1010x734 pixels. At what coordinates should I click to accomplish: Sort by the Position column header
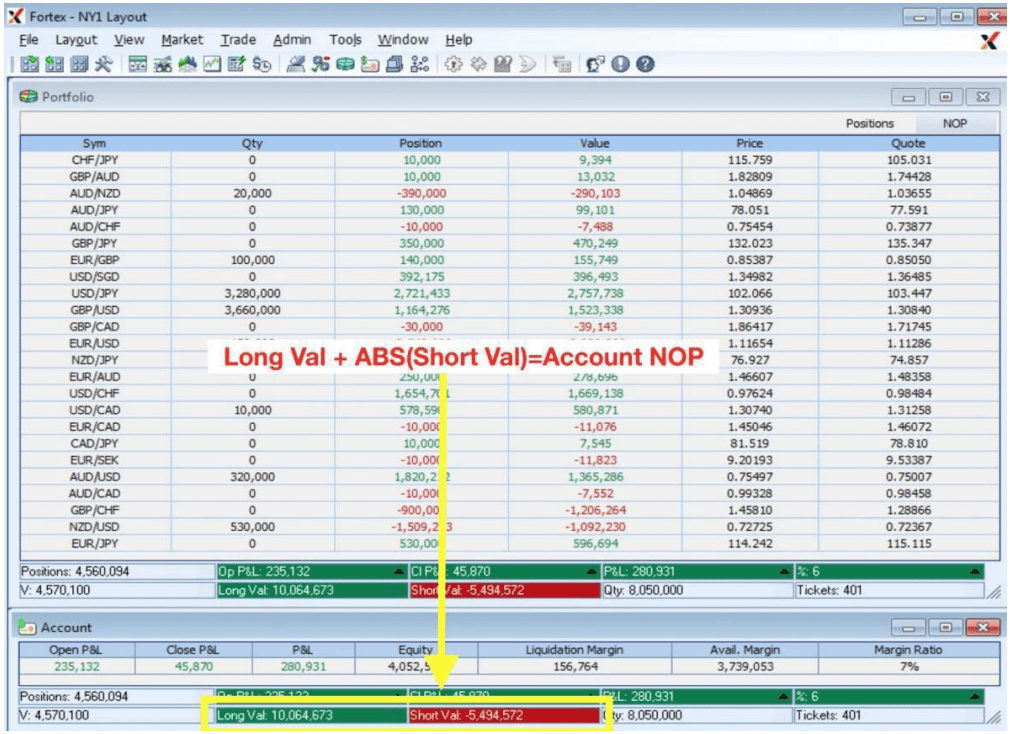[x=421, y=144]
